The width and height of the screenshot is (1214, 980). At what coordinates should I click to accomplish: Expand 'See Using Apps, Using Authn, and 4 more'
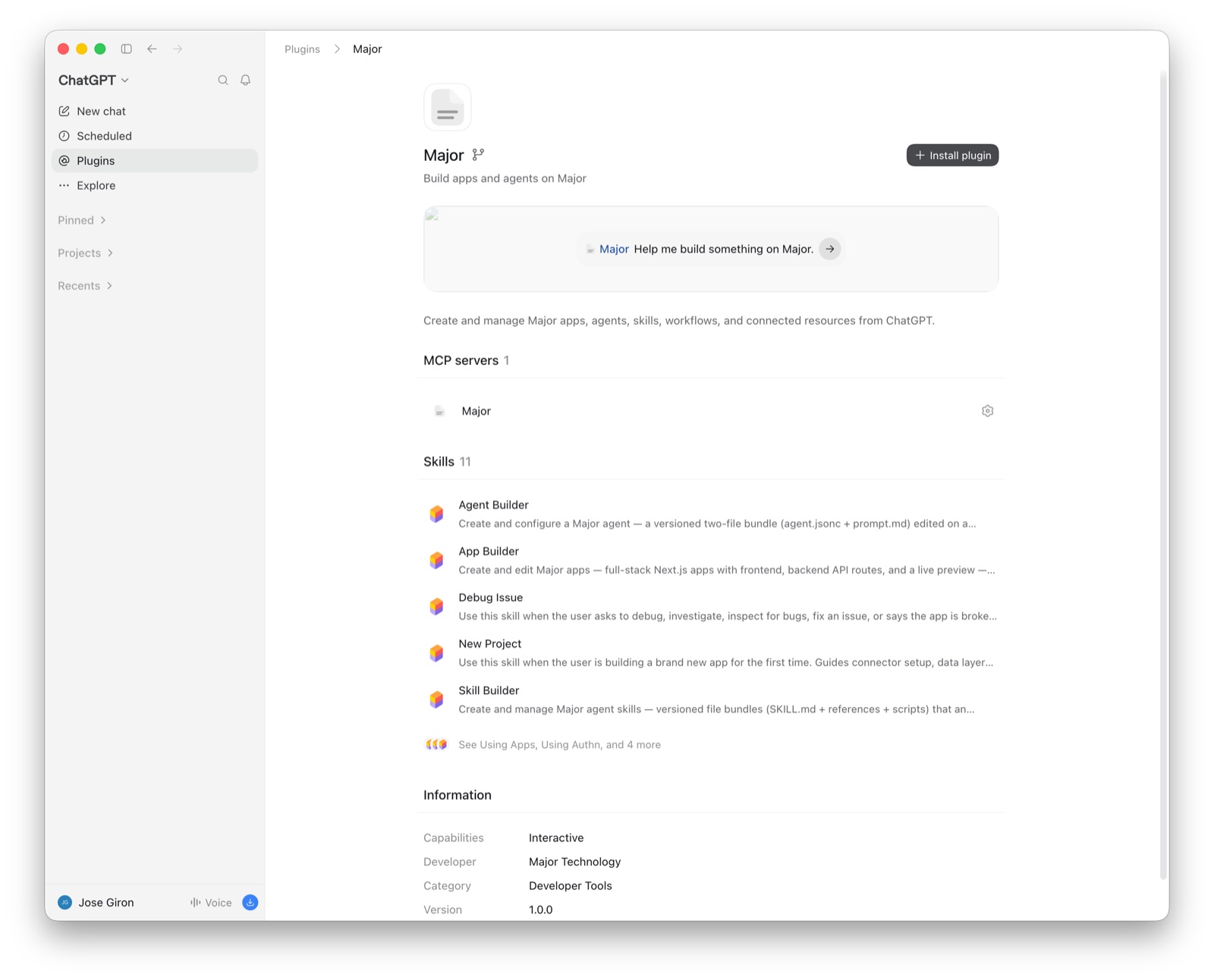[559, 745]
